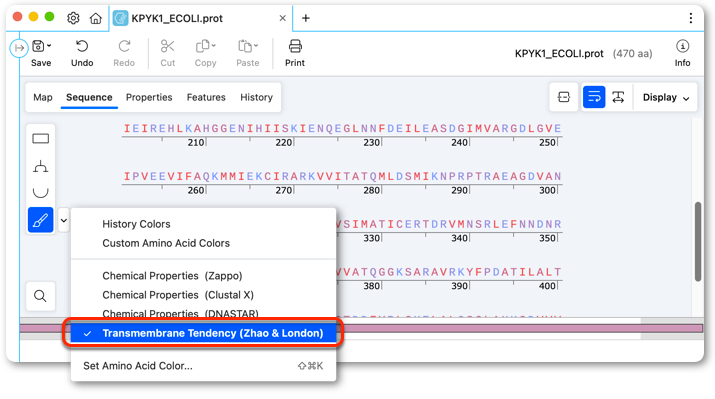Viewport: 715px width, 399px height.
Task: Choose Chemical Properties (Zappo) menu item
Action: (172, 276)
